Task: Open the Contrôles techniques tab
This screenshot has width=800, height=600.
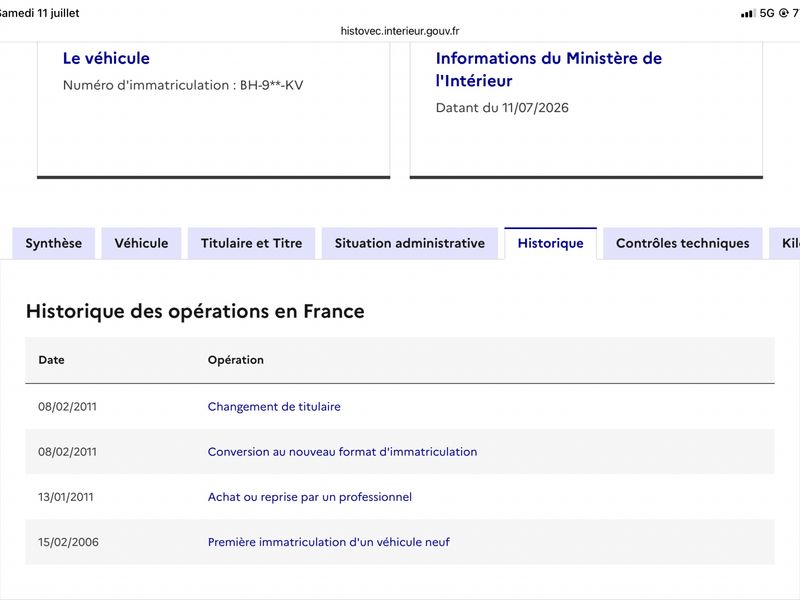Action: [x=683, y=243]
